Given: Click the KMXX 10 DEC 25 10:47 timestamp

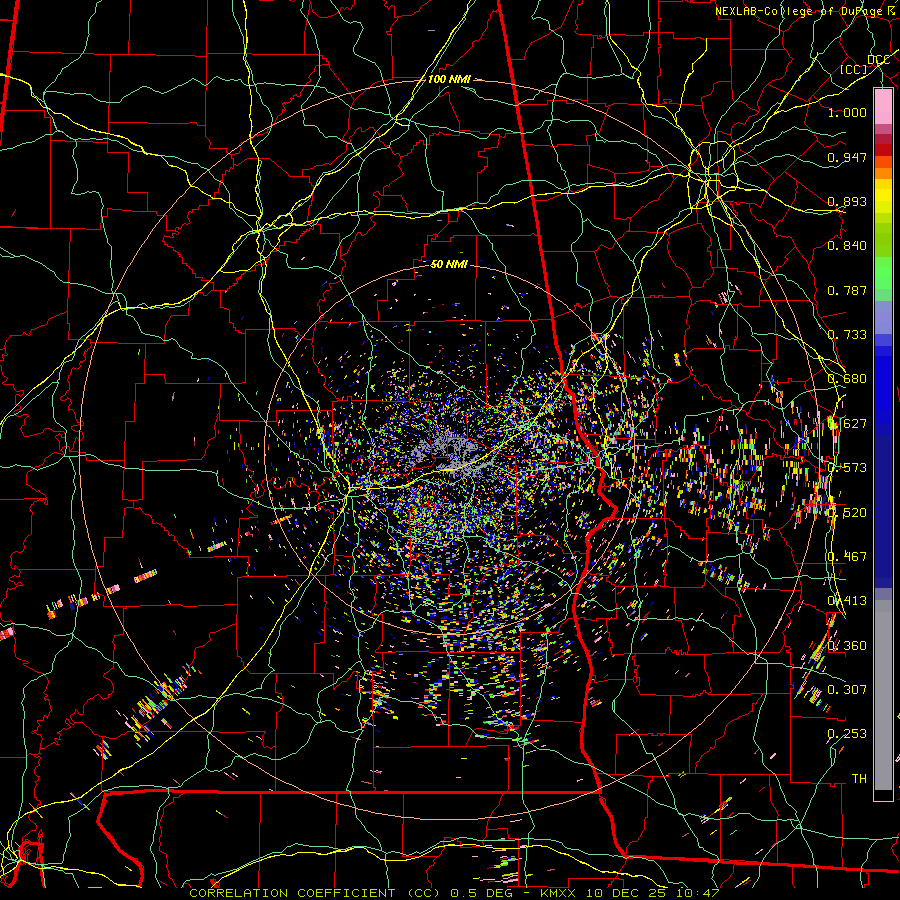Looking at the screenshot, I should [629, 893].
